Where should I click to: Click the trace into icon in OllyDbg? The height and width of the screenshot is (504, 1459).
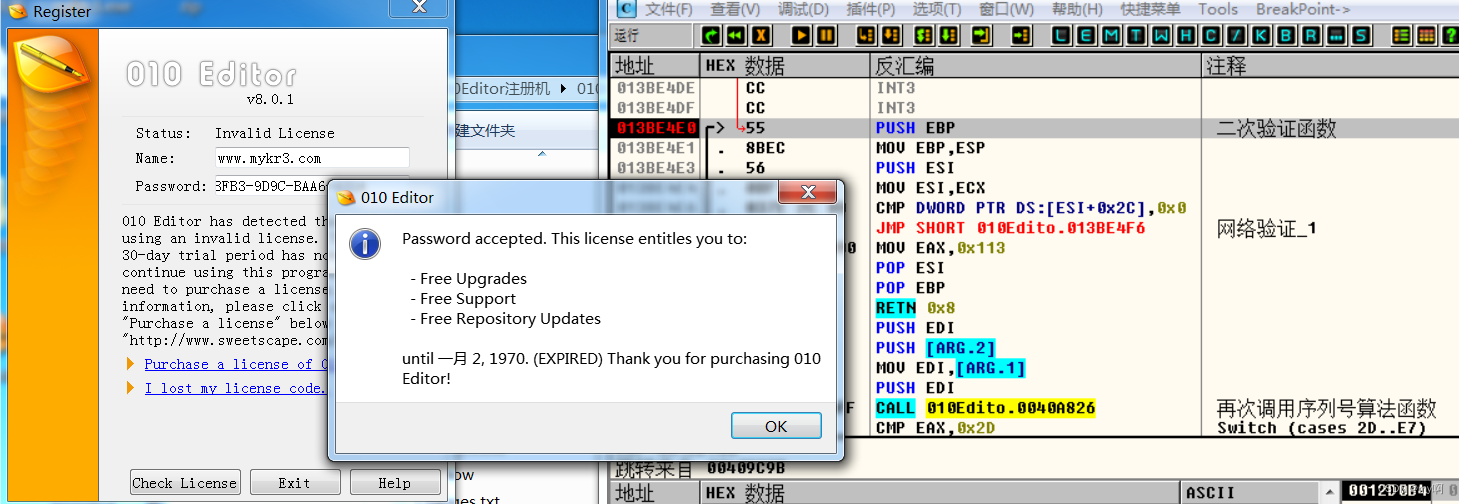924,36
